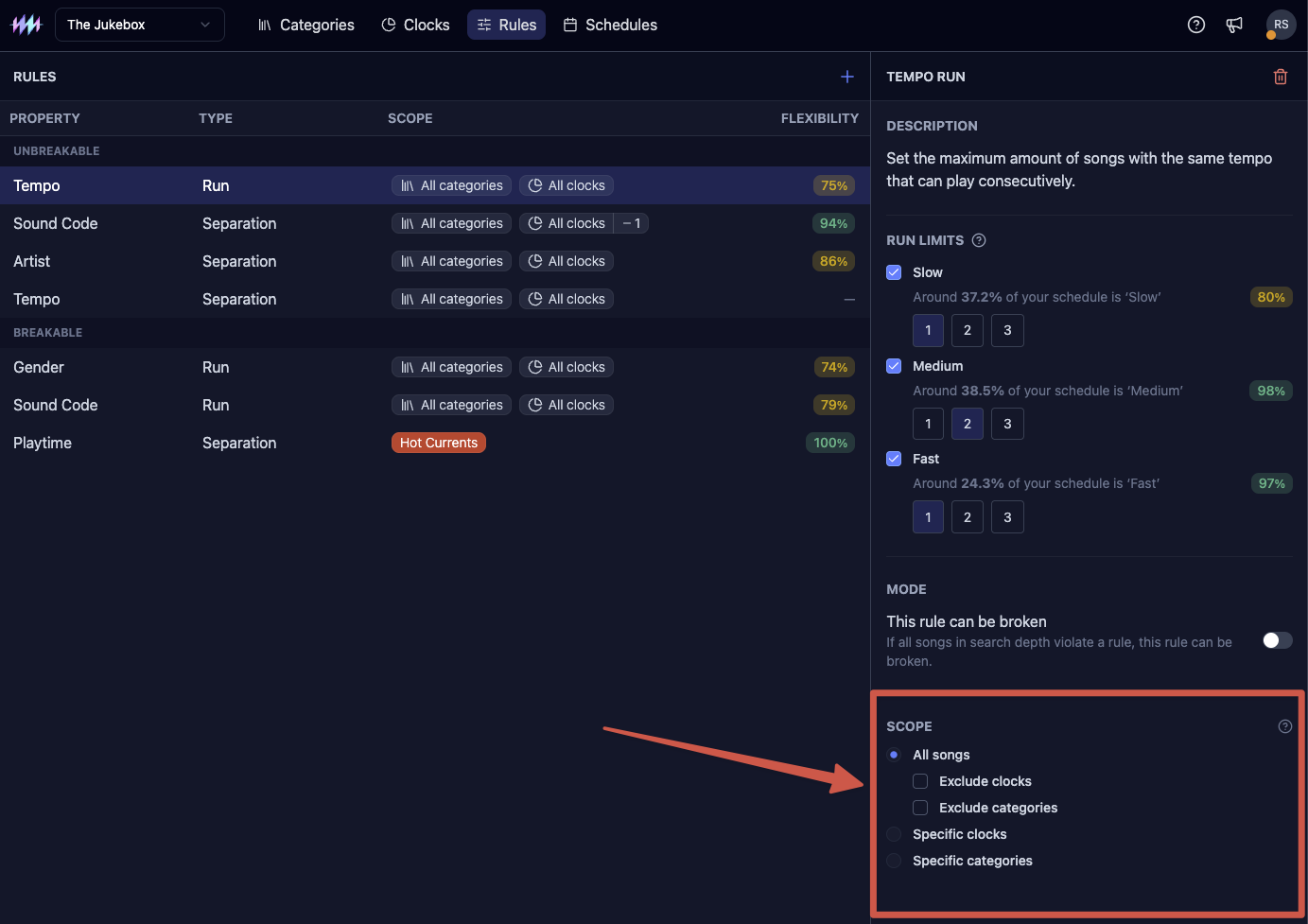Add a new rule with the plus icon
The width and height of the screenshot is (1308, 924).
click(847, 77)
